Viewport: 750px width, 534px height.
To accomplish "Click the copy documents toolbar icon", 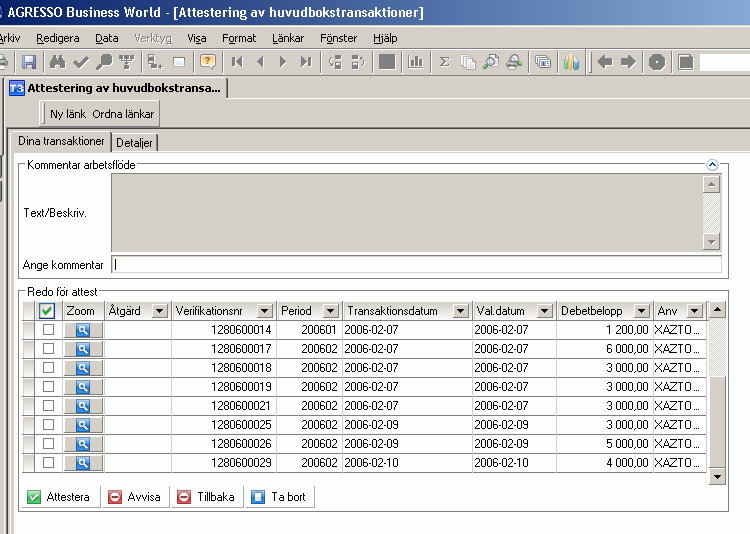I will click(x=467, y=62).
